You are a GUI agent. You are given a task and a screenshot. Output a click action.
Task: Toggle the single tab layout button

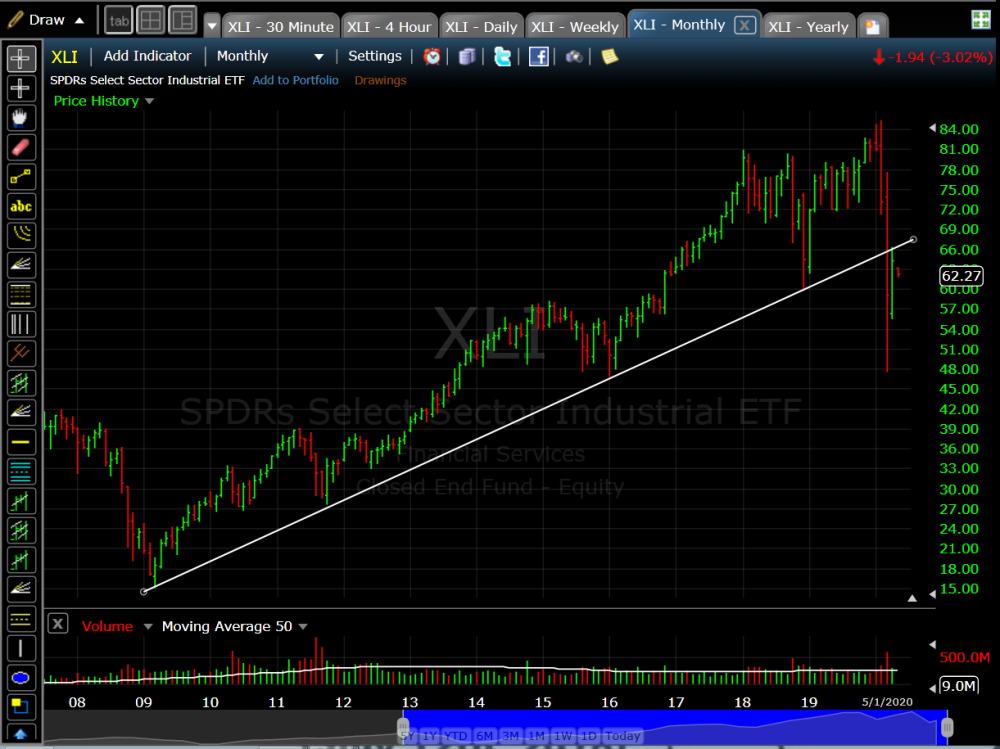click(x=118, y=20)
